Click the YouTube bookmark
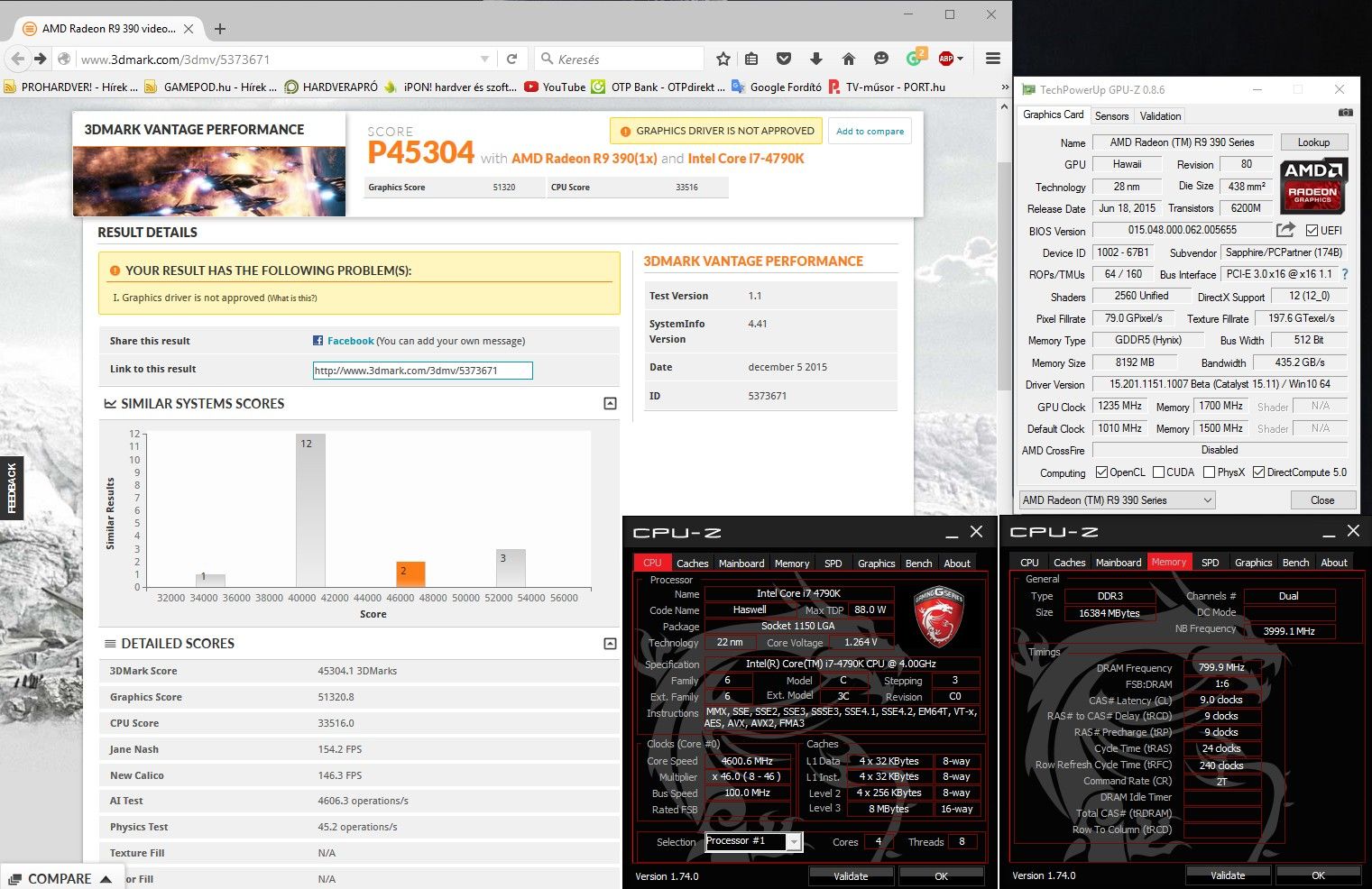The height and width of the screenshot is (889, 1372). 555,87
